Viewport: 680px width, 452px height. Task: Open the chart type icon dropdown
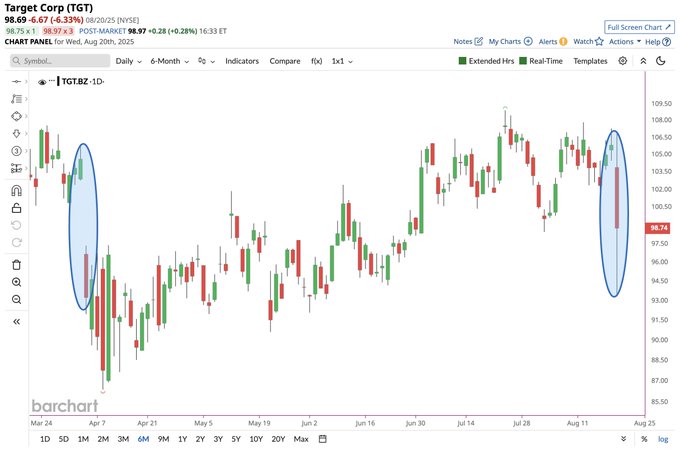[206, 61]
